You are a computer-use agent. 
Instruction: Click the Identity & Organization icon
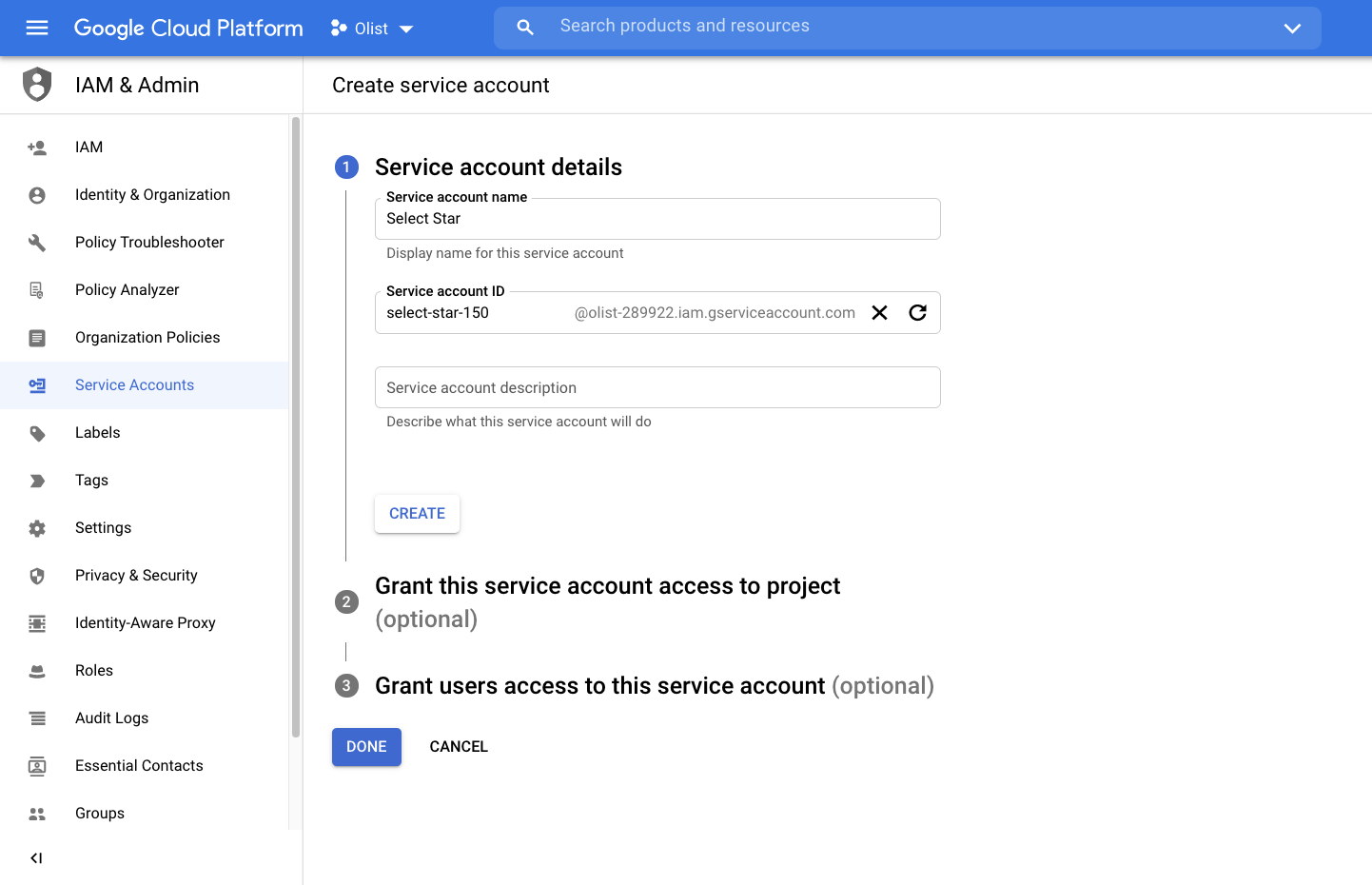tap(37, 195)
